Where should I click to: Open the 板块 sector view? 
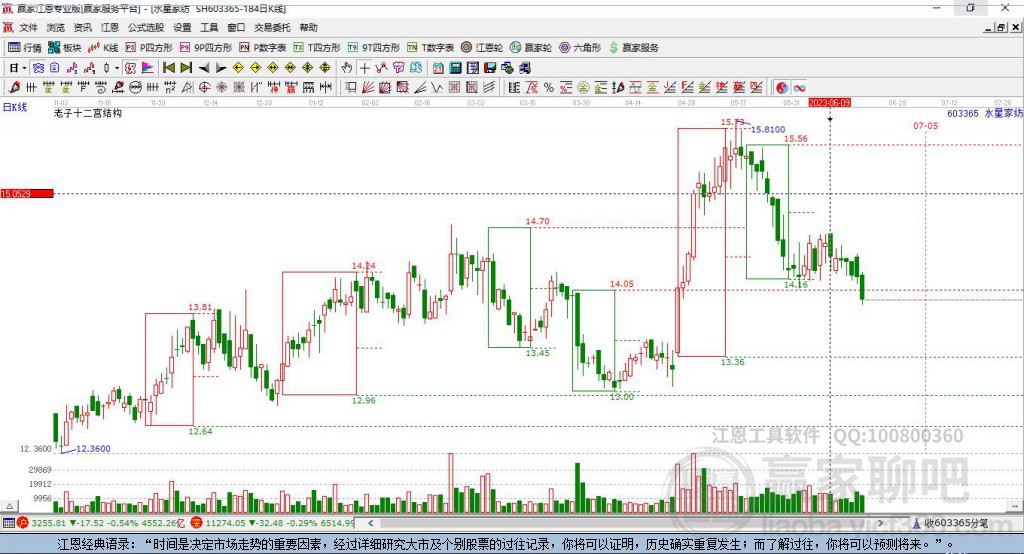65,48
